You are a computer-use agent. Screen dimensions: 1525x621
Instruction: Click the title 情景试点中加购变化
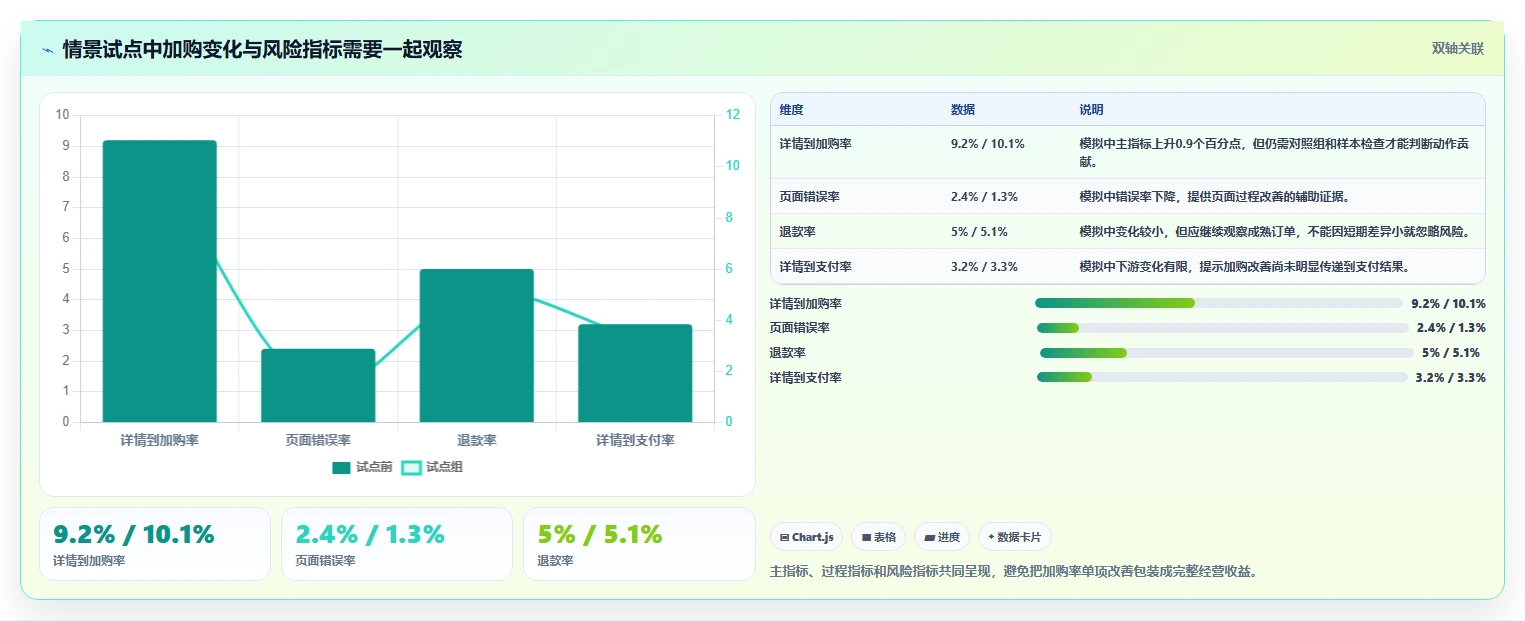pyautogui.click(x=262, y=49)
